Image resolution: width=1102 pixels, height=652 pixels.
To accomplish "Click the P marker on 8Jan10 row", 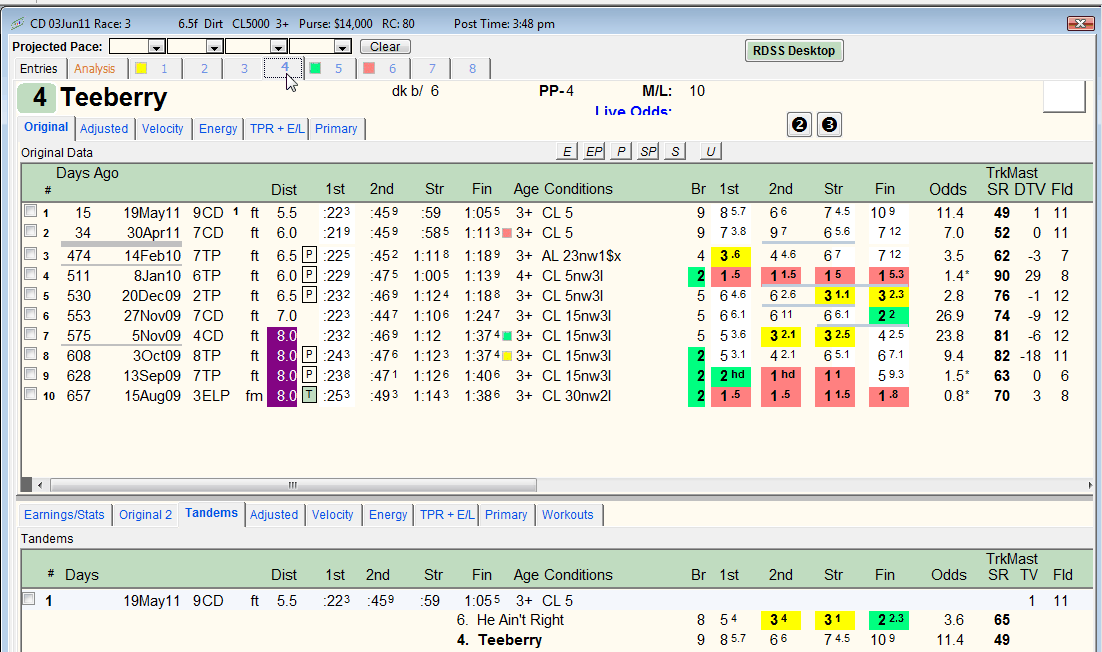I will [309, 275].
